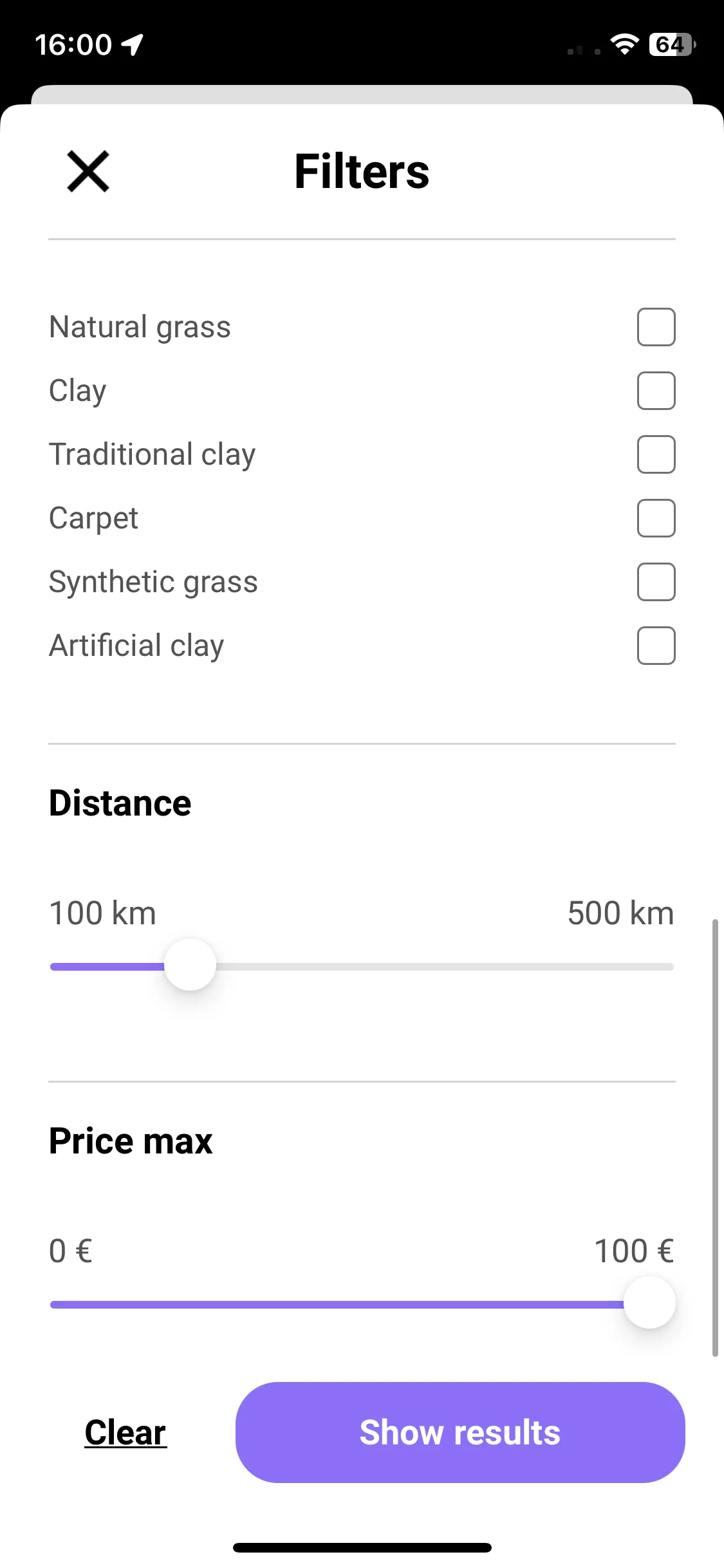724x1568 pixels.
Task: Close the Filters sheet with X icon
Action: [88, 171]
